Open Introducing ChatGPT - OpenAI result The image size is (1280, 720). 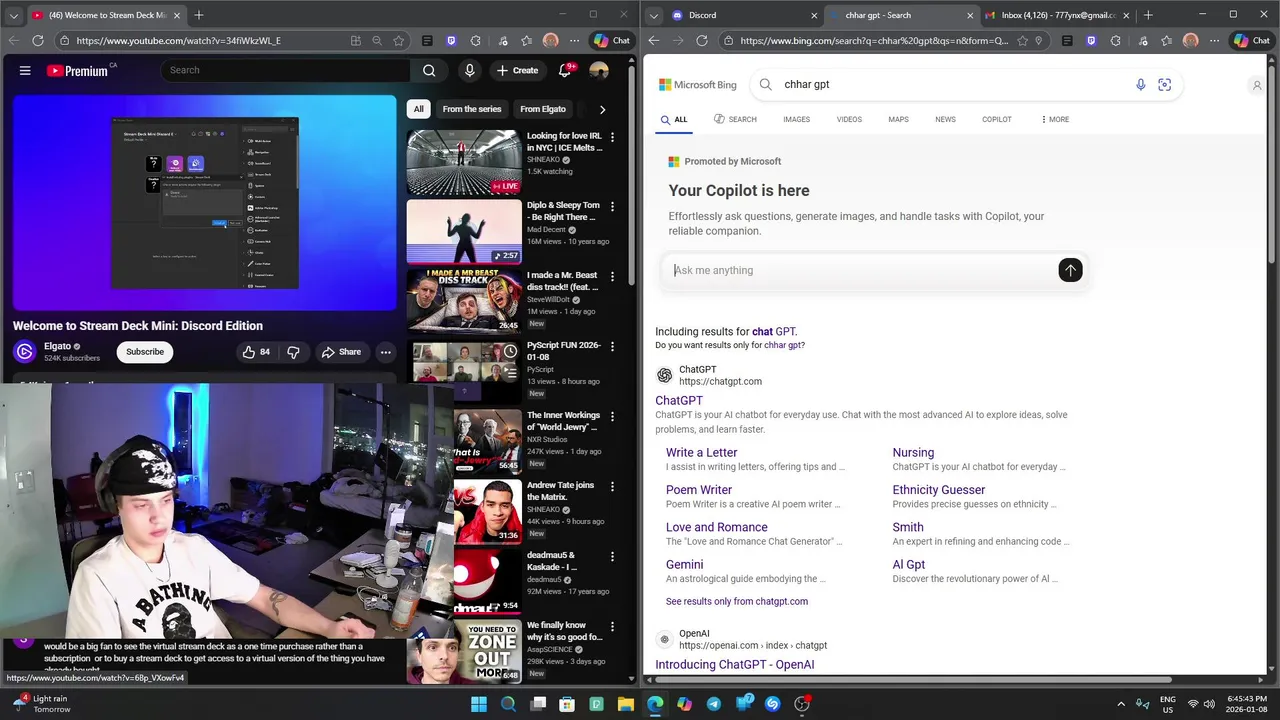(x=735, y=664)
